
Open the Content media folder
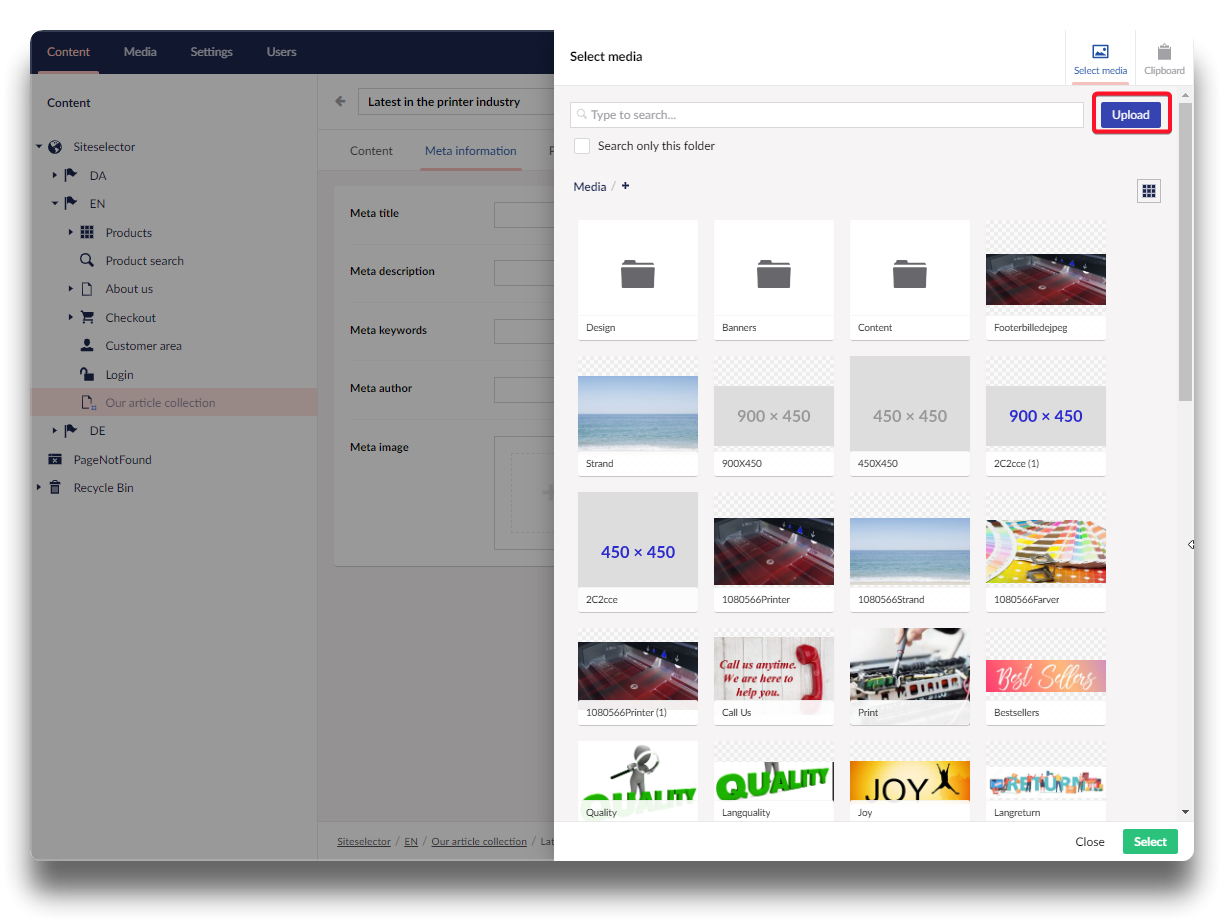(x=910, y=279)
